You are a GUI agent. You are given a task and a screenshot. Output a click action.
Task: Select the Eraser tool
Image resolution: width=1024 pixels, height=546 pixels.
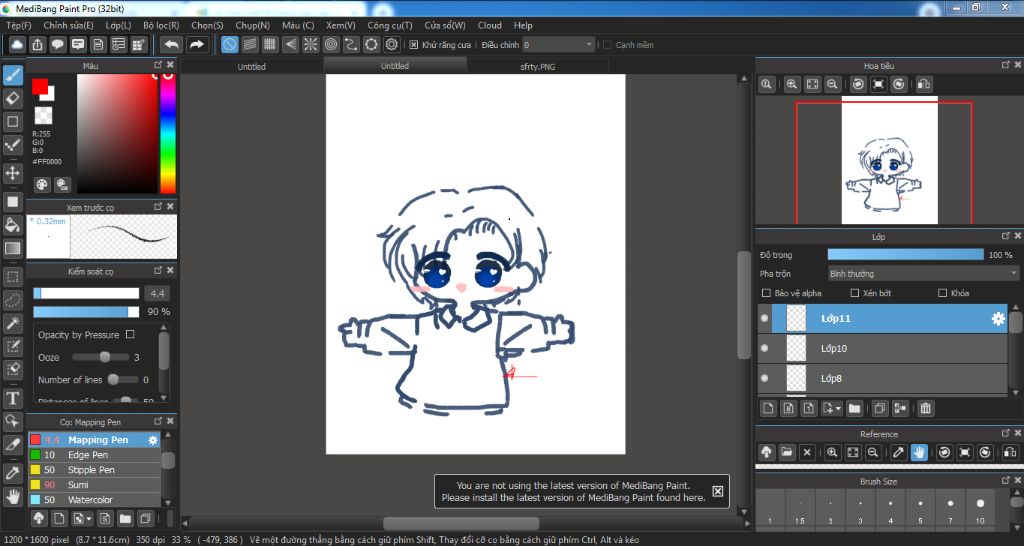click(x=12, y=98)
